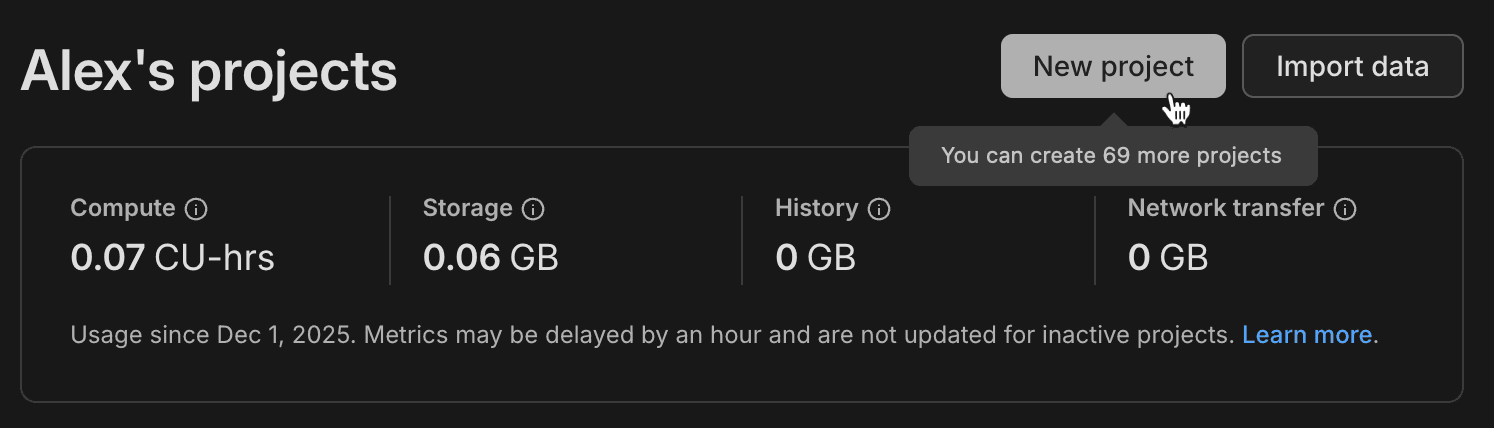Click the info icon beside History
Viewport: 1494px width, 428px height.
tap(879, 209)
